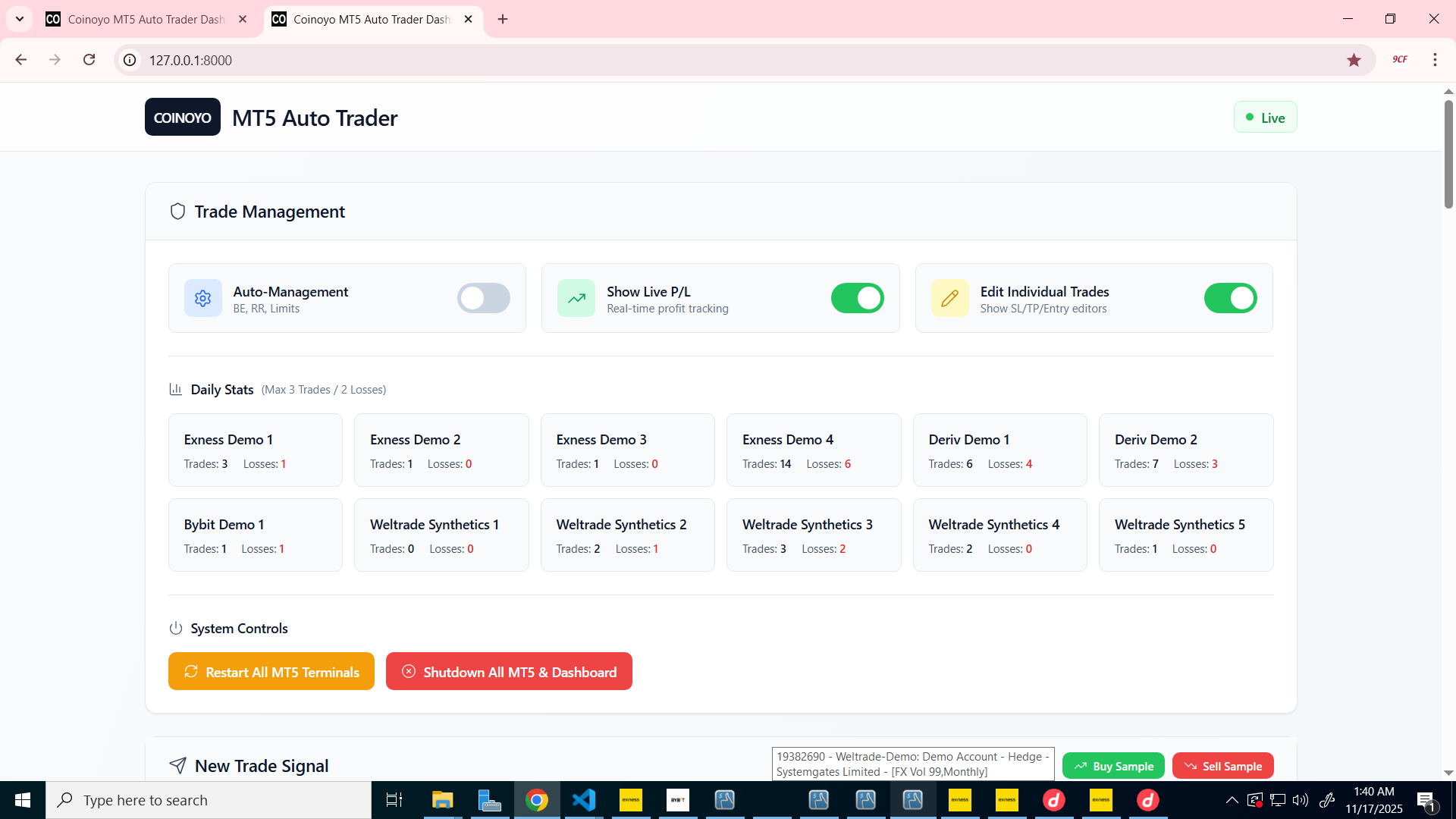Click the gear icon on Auto-Management card
This screenshot has width=1456, height=819.
point(202,298)
